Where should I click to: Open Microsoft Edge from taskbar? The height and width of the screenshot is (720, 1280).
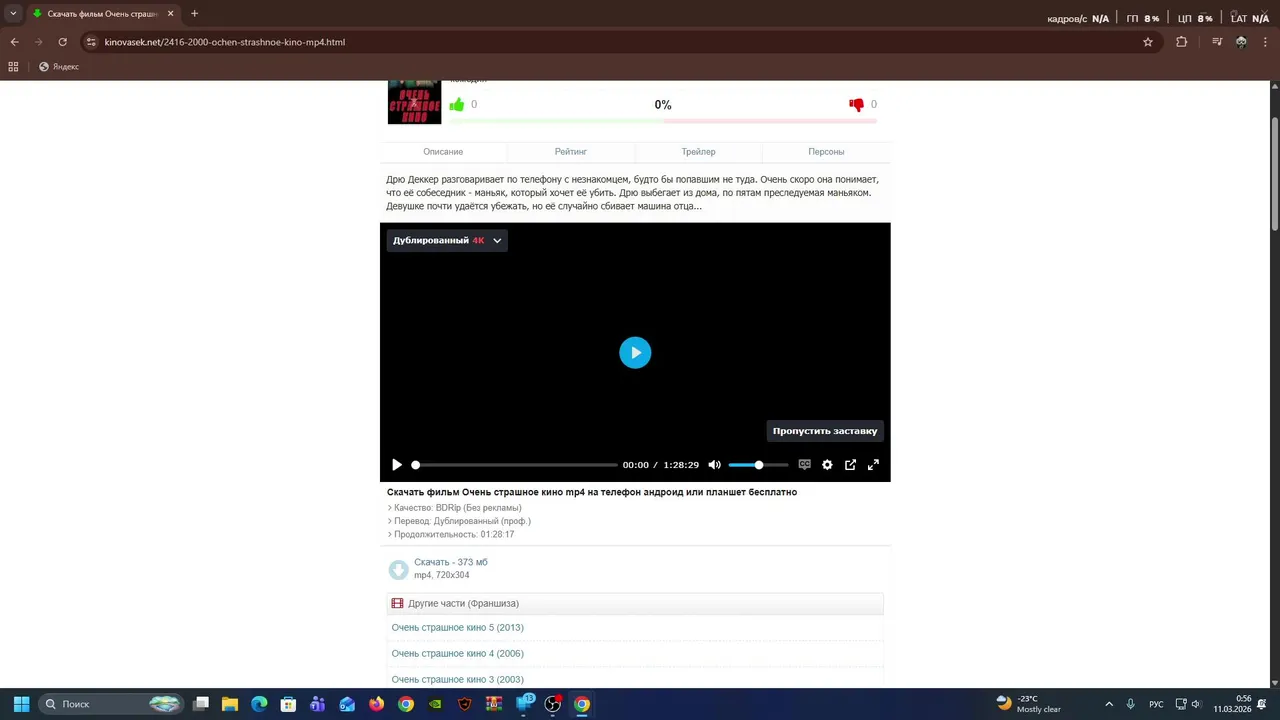point(259,704)
